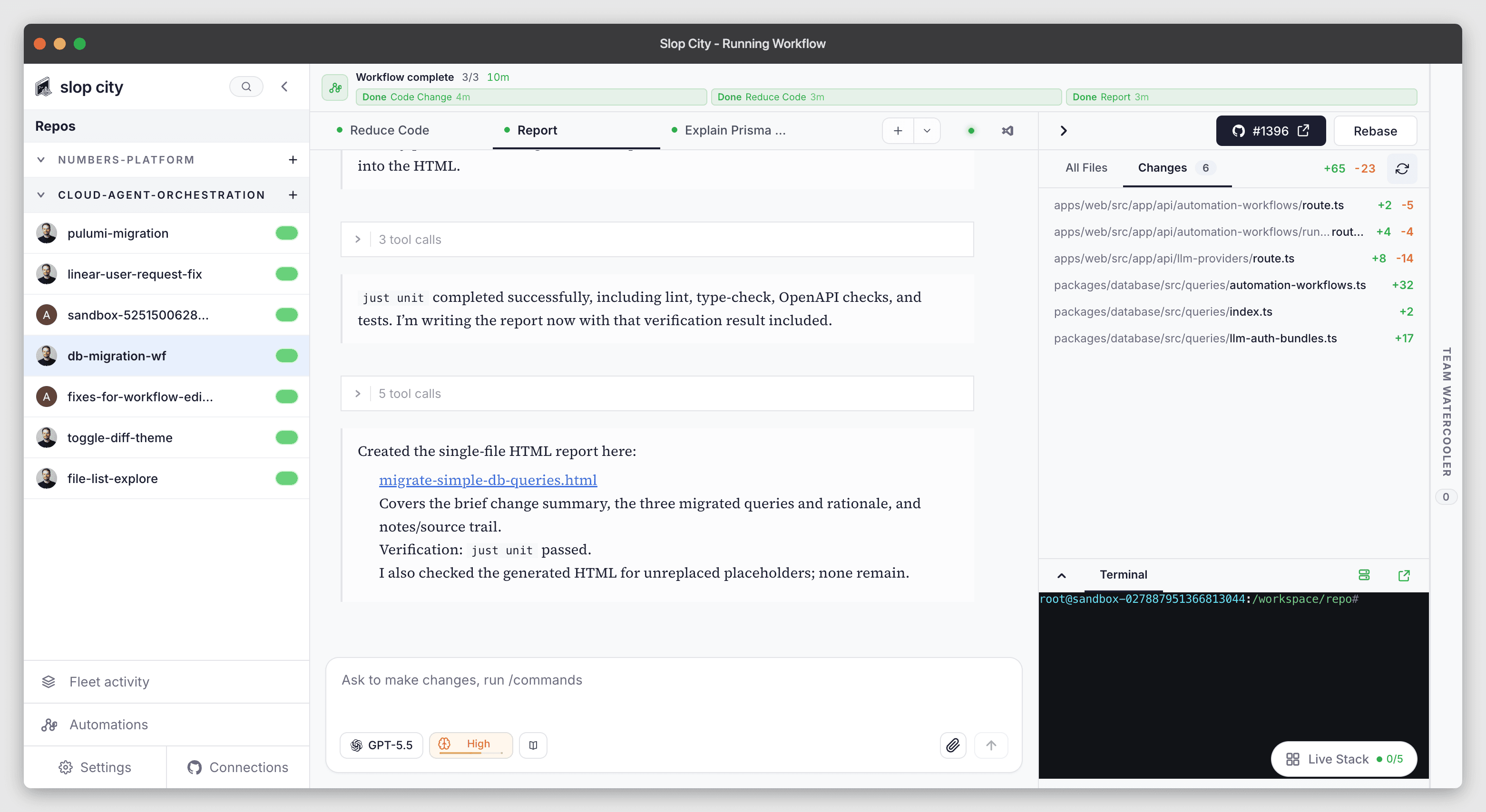Screen dimensions: 1486x812
Task: Toggle the pulumi-migration status pill
Action: [x=287, y=233]
